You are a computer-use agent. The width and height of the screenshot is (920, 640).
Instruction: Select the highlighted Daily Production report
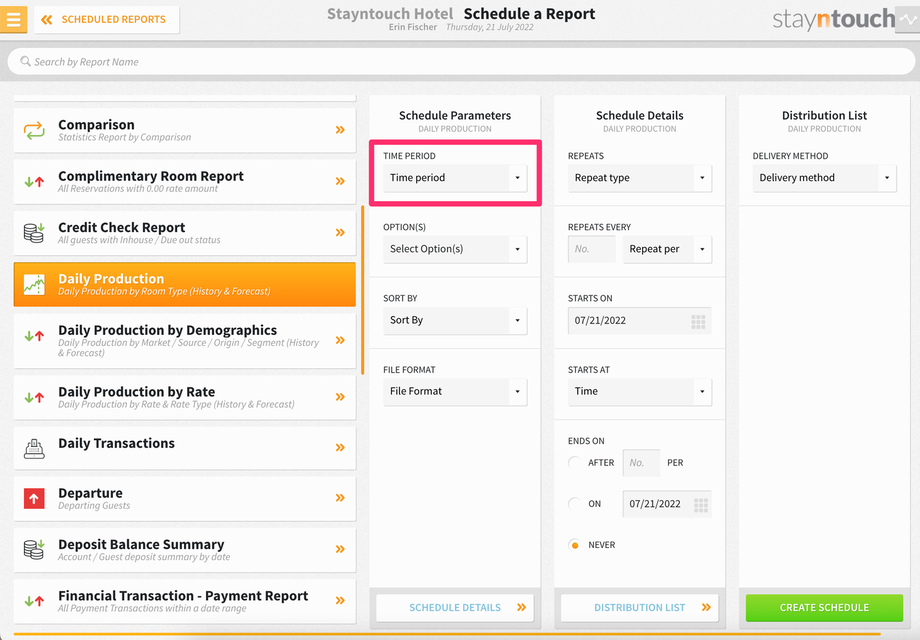click(185, 285)
